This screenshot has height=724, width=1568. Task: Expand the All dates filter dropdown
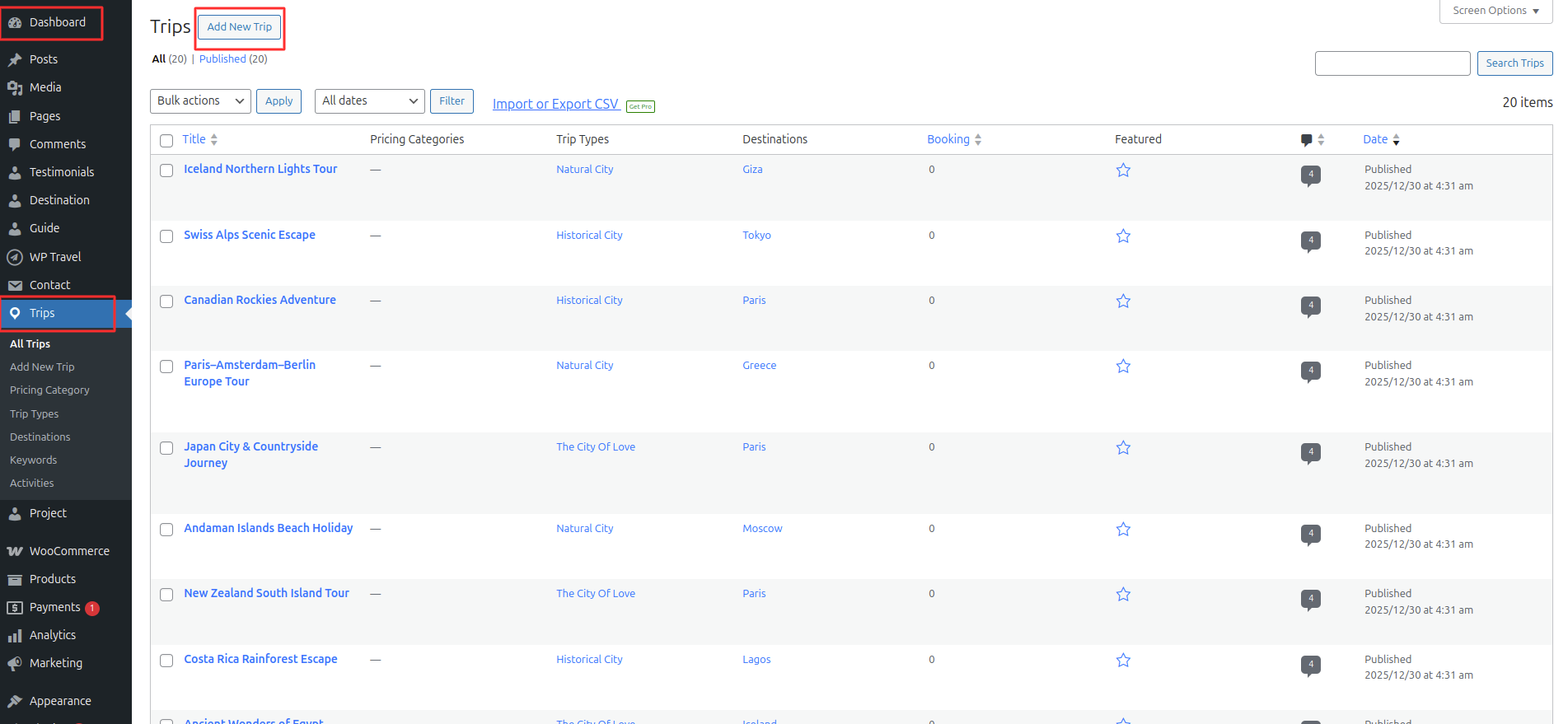tap(369, 100)
